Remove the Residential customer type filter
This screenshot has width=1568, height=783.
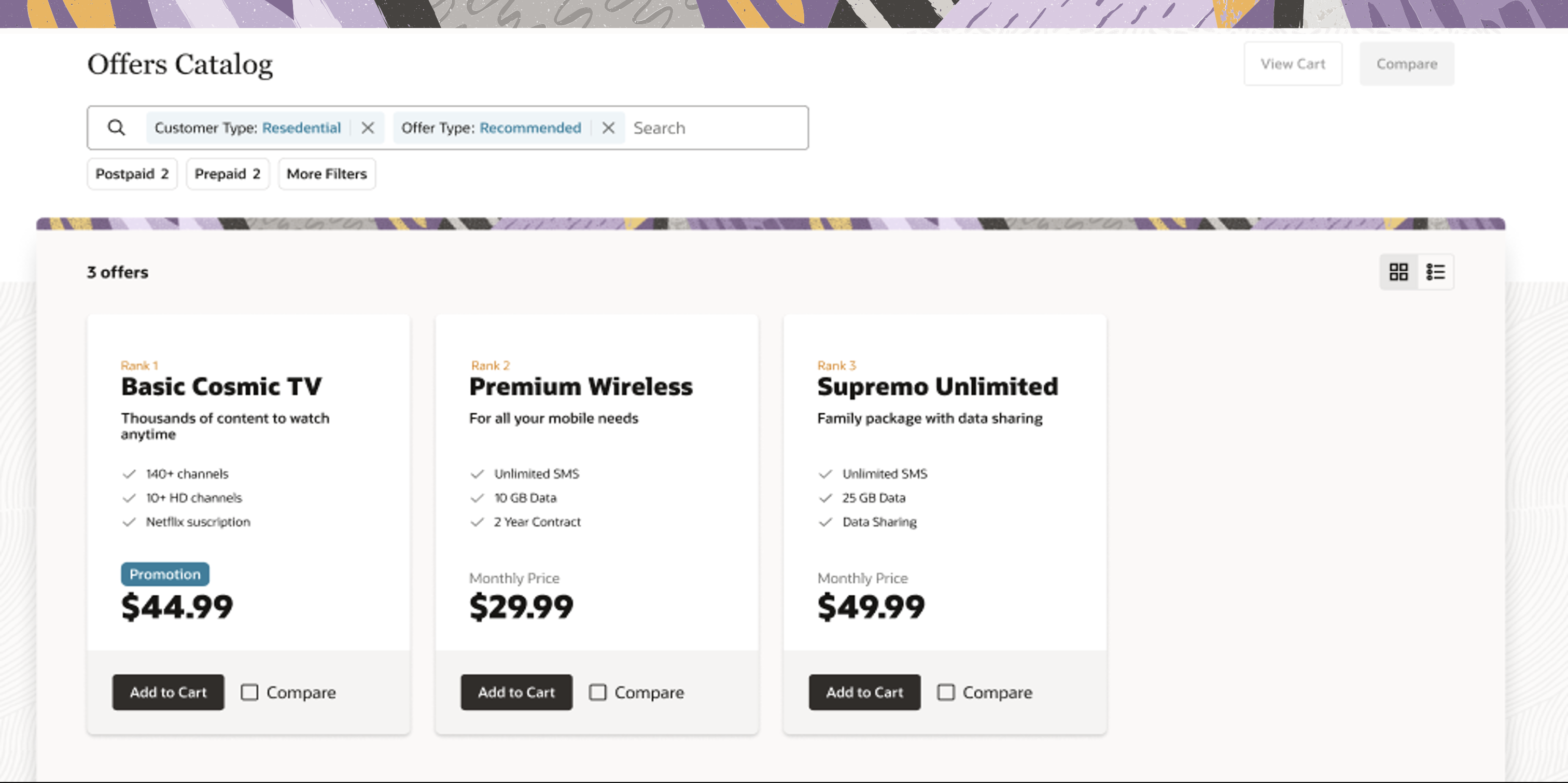coord(369,127)
